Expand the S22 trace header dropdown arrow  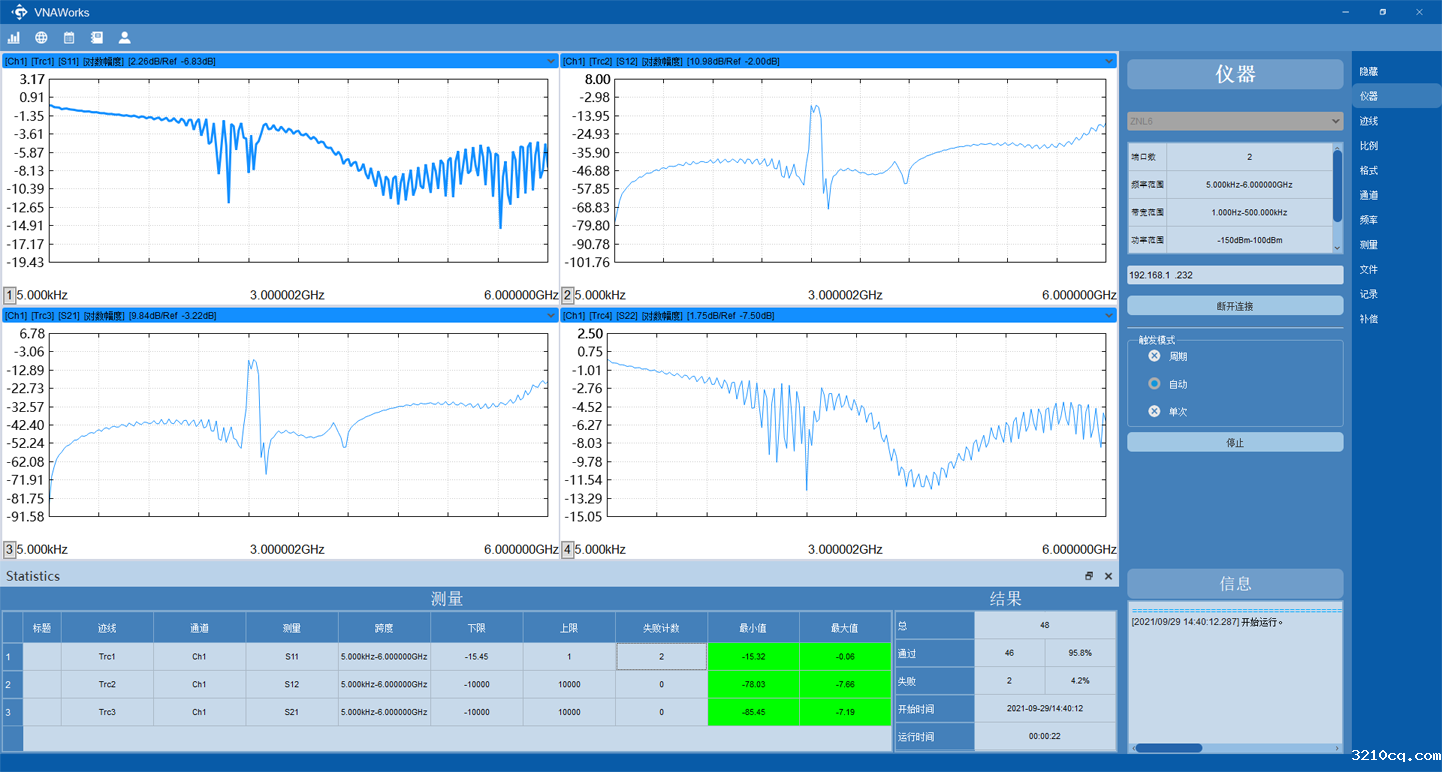(1109, 315)
